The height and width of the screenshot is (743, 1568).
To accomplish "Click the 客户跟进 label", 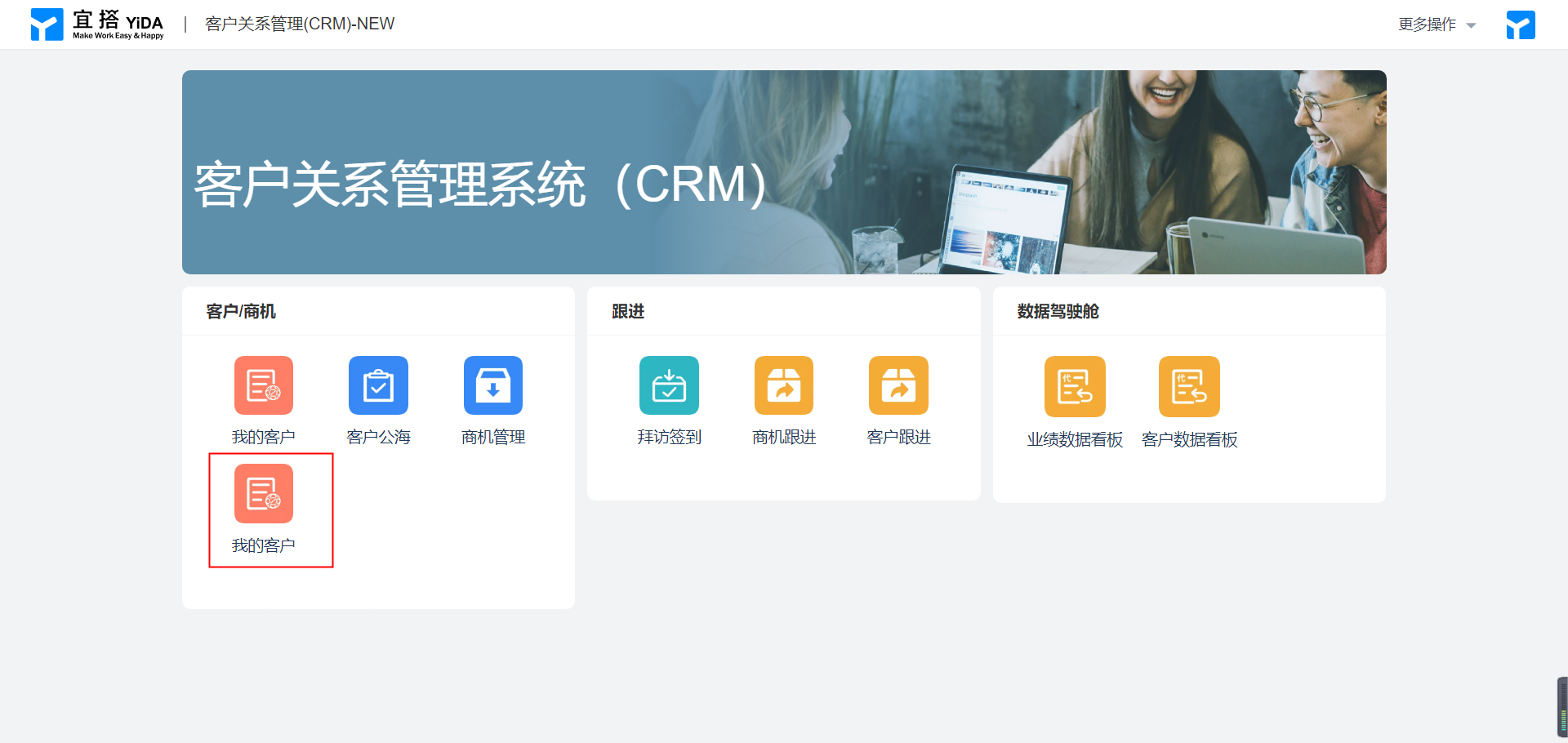I will pyautogui.click(x=898, y=437).
